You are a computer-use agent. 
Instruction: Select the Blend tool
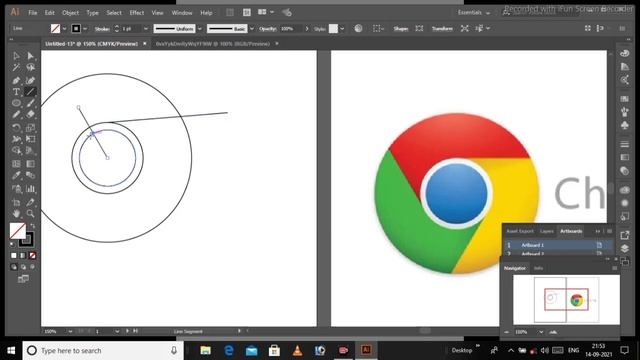(31, 176)
